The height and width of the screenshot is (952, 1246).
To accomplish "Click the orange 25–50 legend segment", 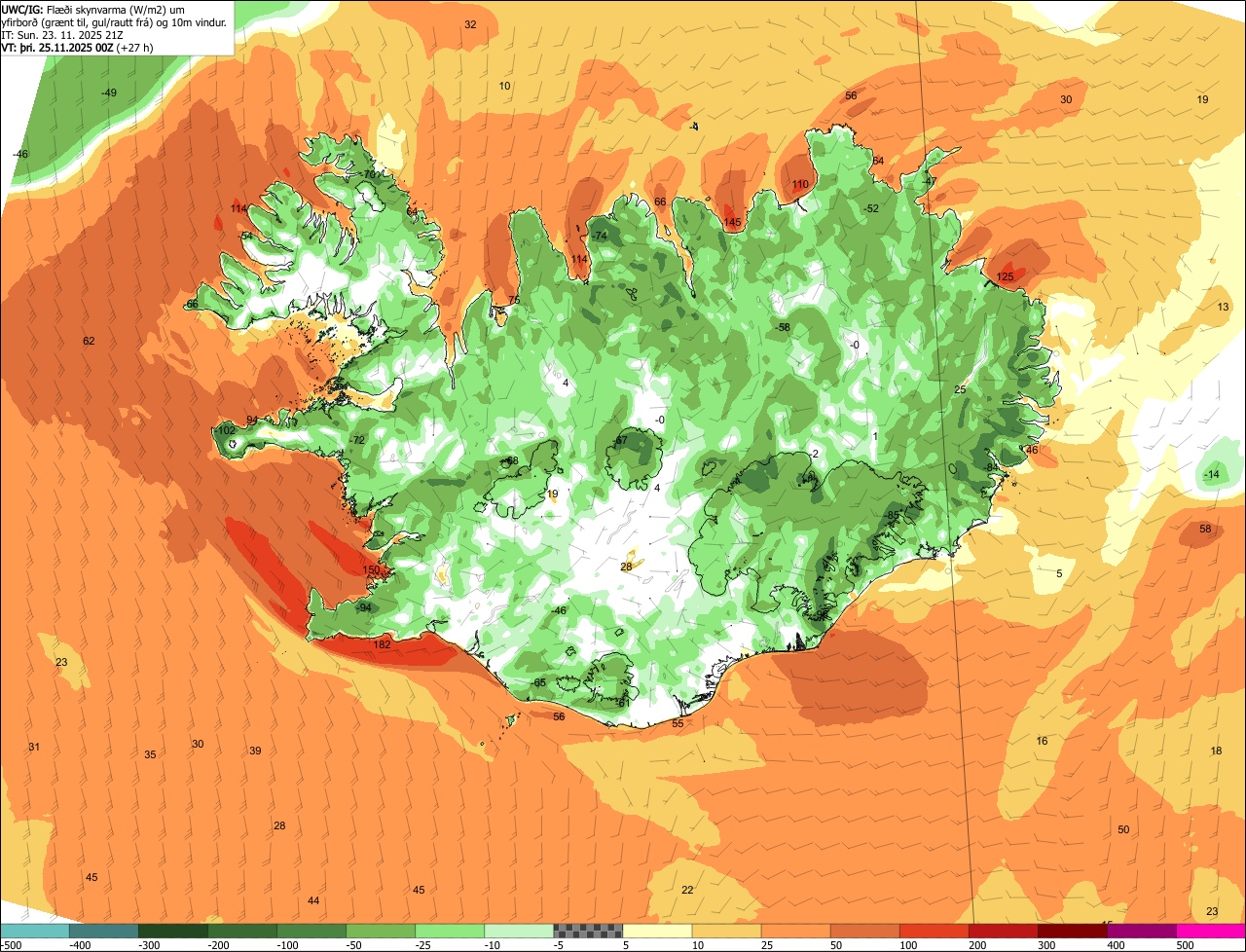I will pos(795,931).
